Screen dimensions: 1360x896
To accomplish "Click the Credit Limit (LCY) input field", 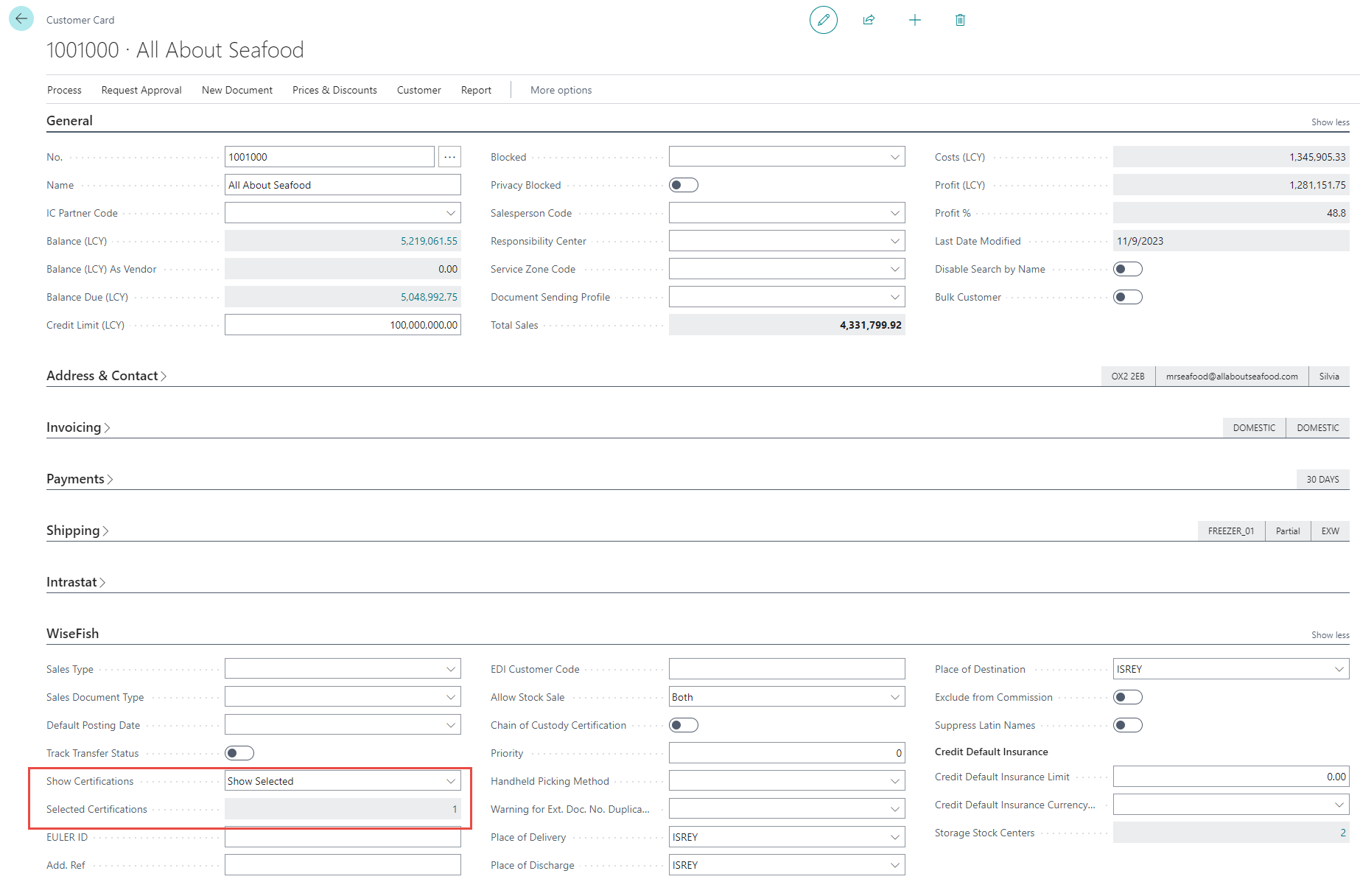I will point(343,325).
